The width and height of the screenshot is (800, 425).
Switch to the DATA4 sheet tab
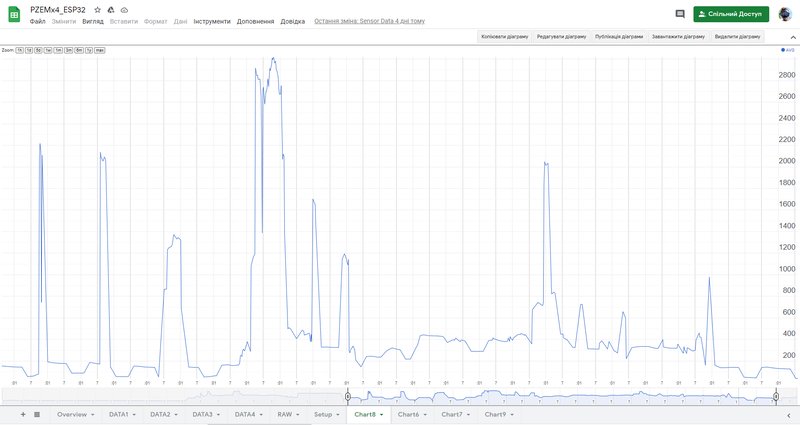pyautogui.click(x=245, y=414)
